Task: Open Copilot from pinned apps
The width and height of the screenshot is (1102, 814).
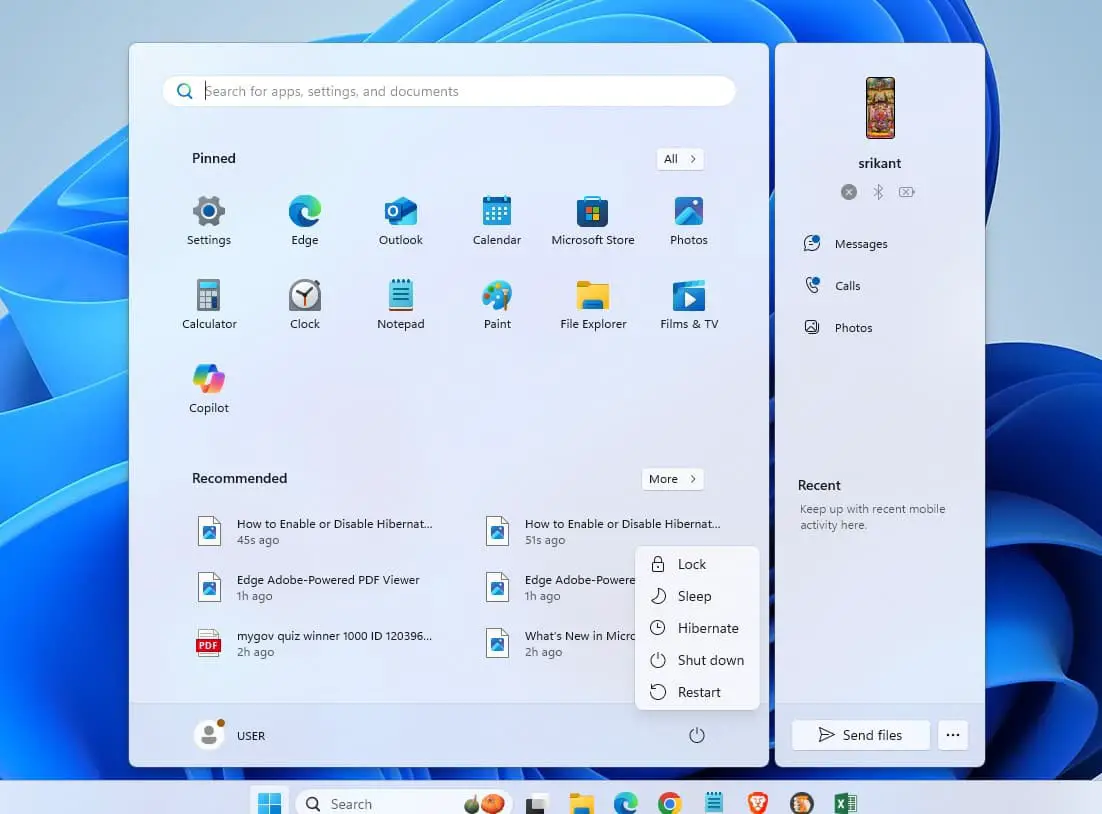Action: tap(209, 388)
